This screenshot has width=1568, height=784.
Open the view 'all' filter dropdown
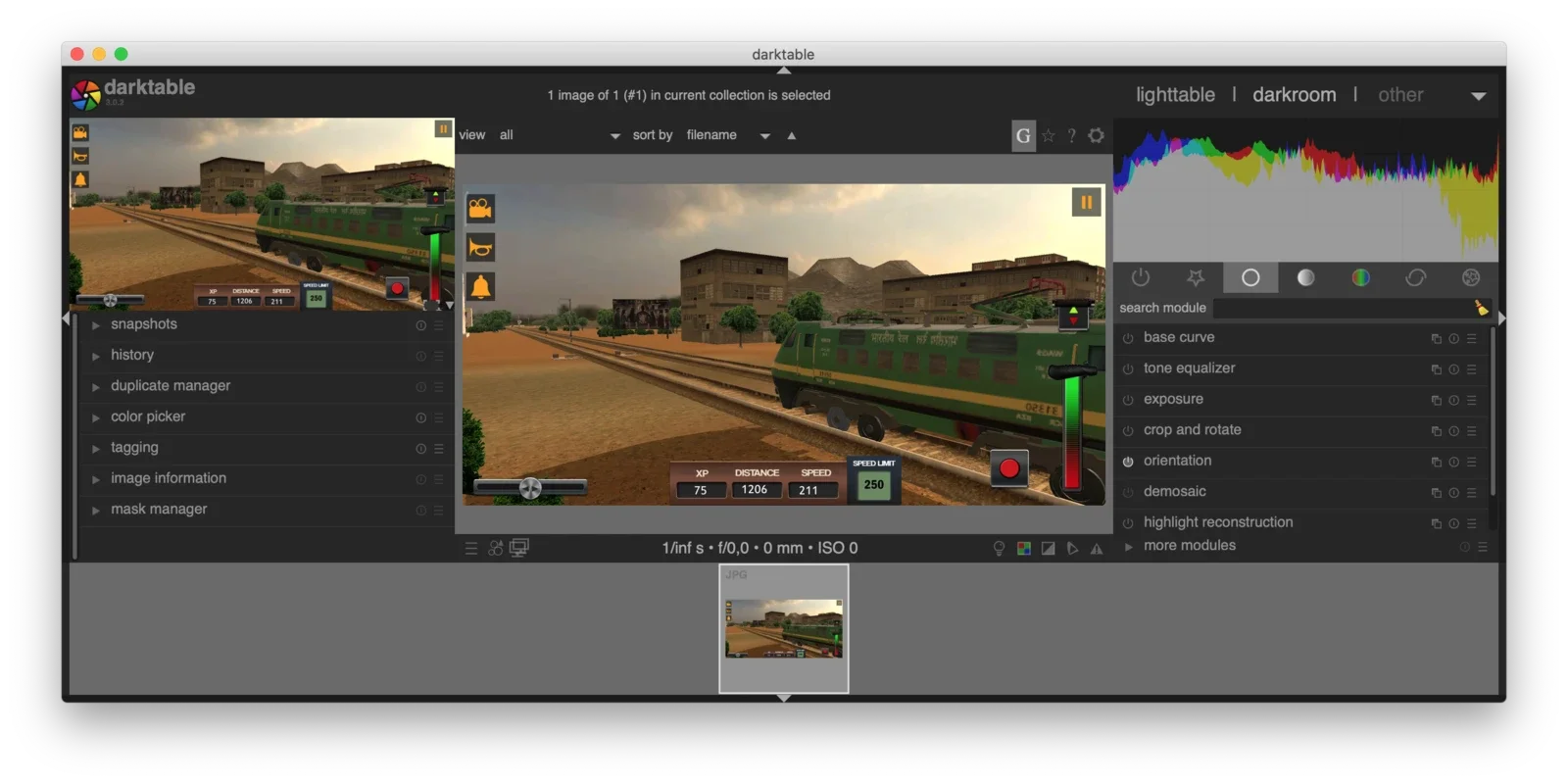pos(560,135)
